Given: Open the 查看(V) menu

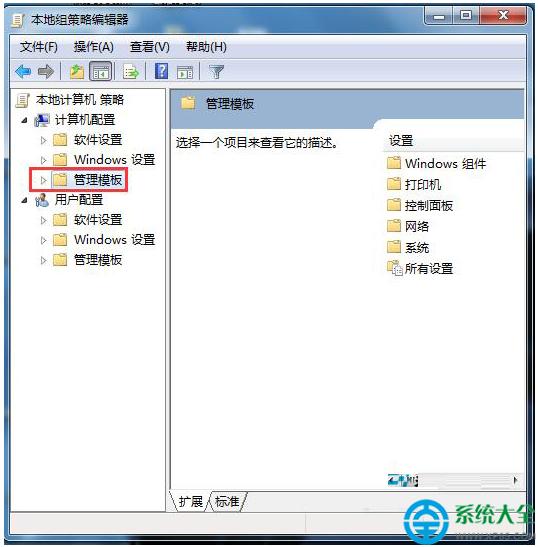Looking at the screenshot, I should [x=150, y=47].
